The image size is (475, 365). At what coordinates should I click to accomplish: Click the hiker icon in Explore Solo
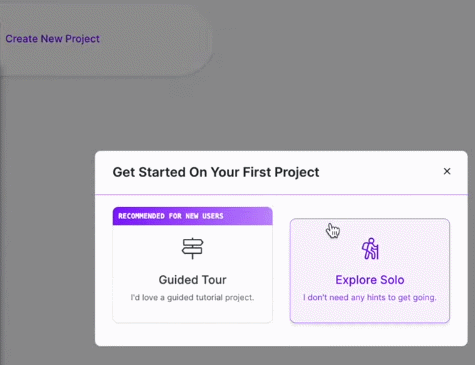(370, 248)
